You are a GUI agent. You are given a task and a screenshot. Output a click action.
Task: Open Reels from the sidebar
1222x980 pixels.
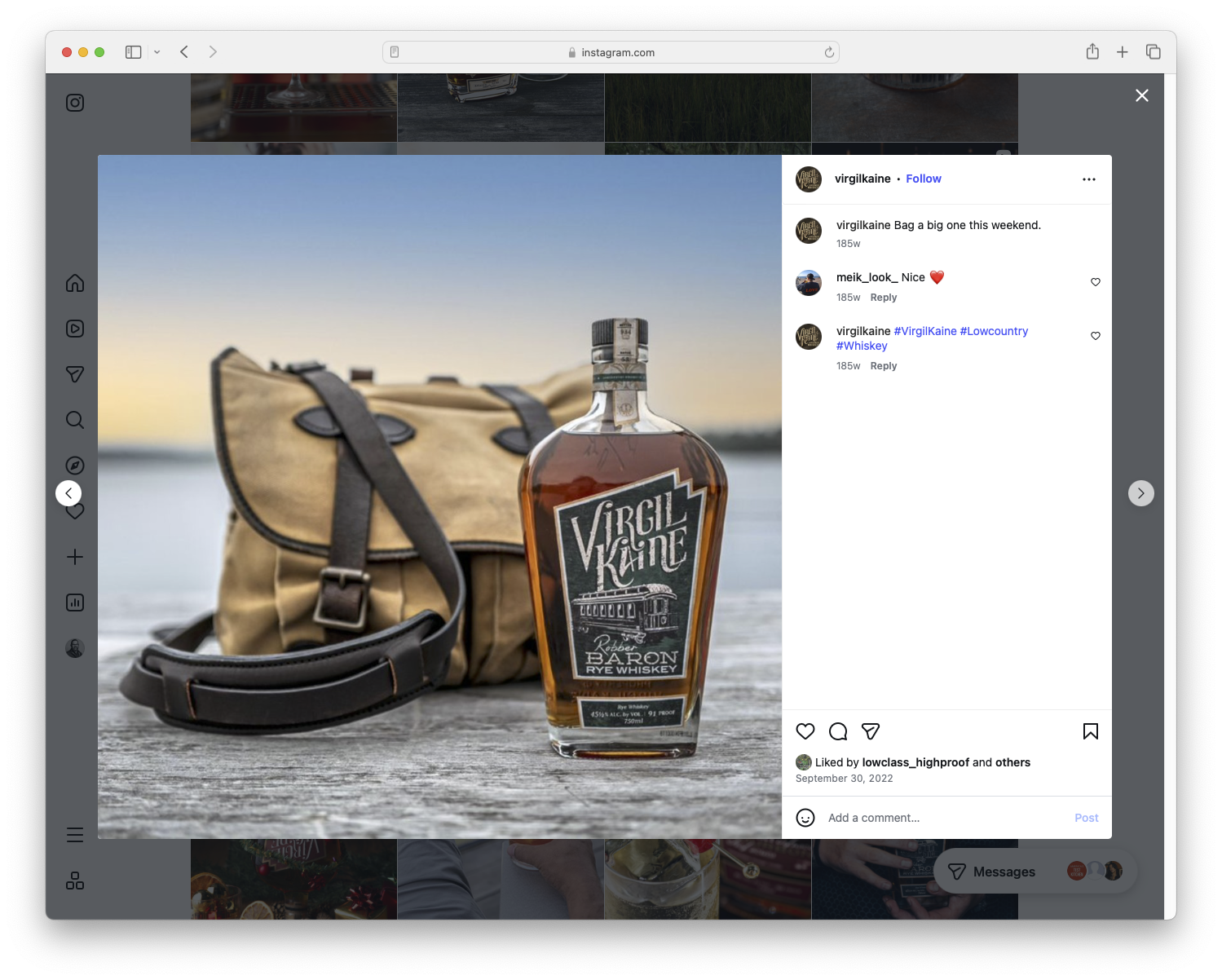[74, 329]
